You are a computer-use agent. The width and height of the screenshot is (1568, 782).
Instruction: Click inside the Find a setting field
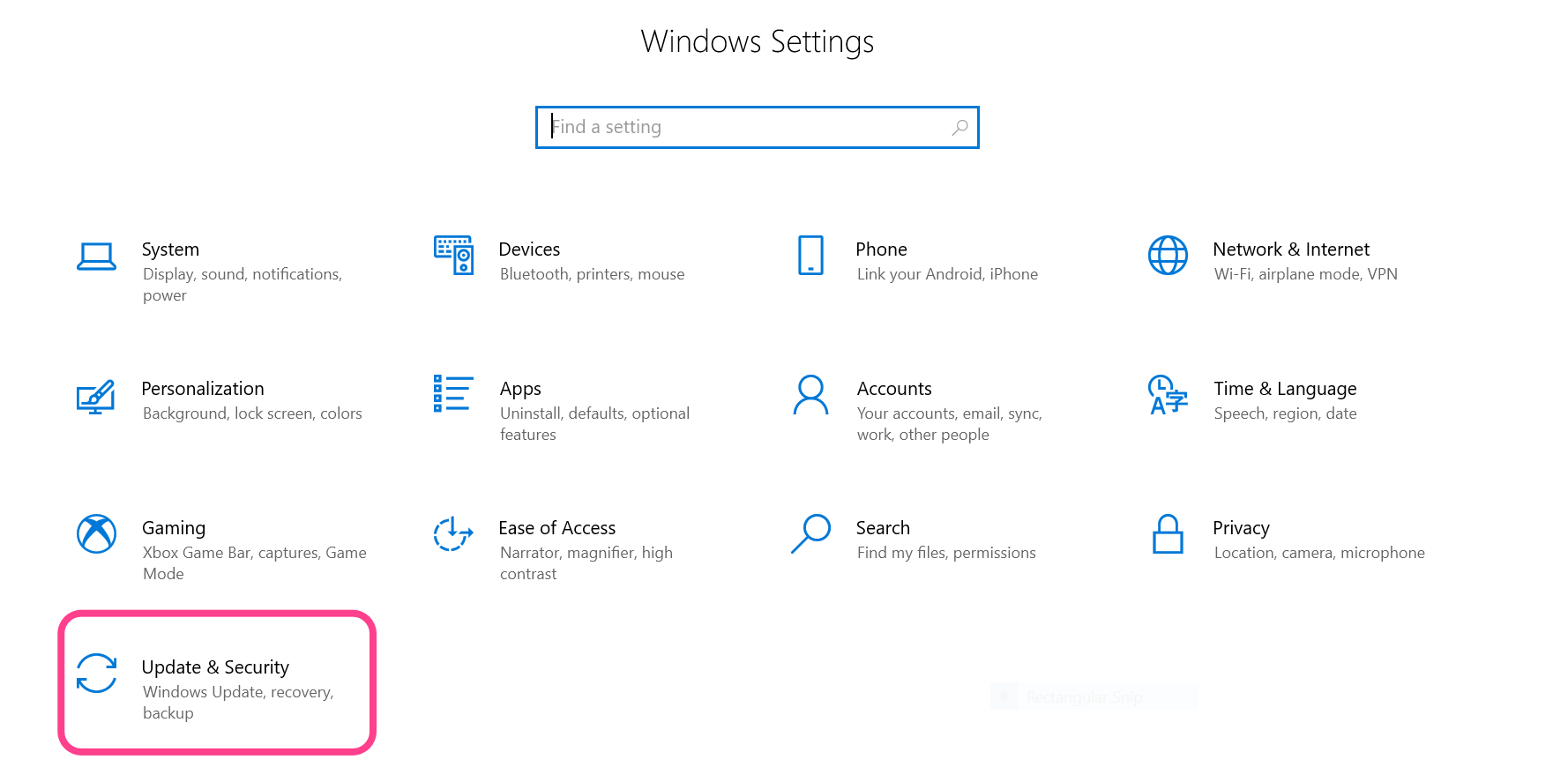pos(750,128)
